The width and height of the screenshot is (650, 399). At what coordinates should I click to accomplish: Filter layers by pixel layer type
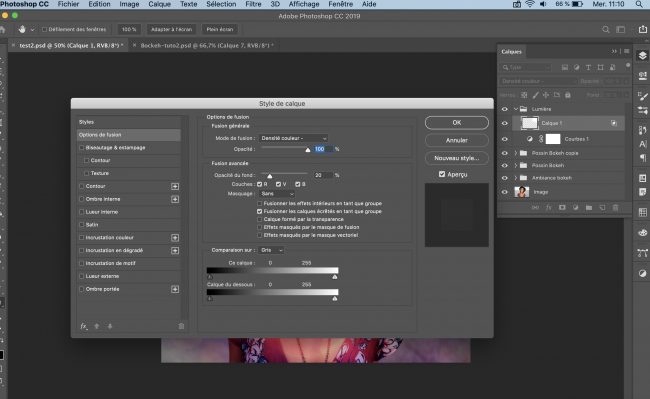pos(565,67)
